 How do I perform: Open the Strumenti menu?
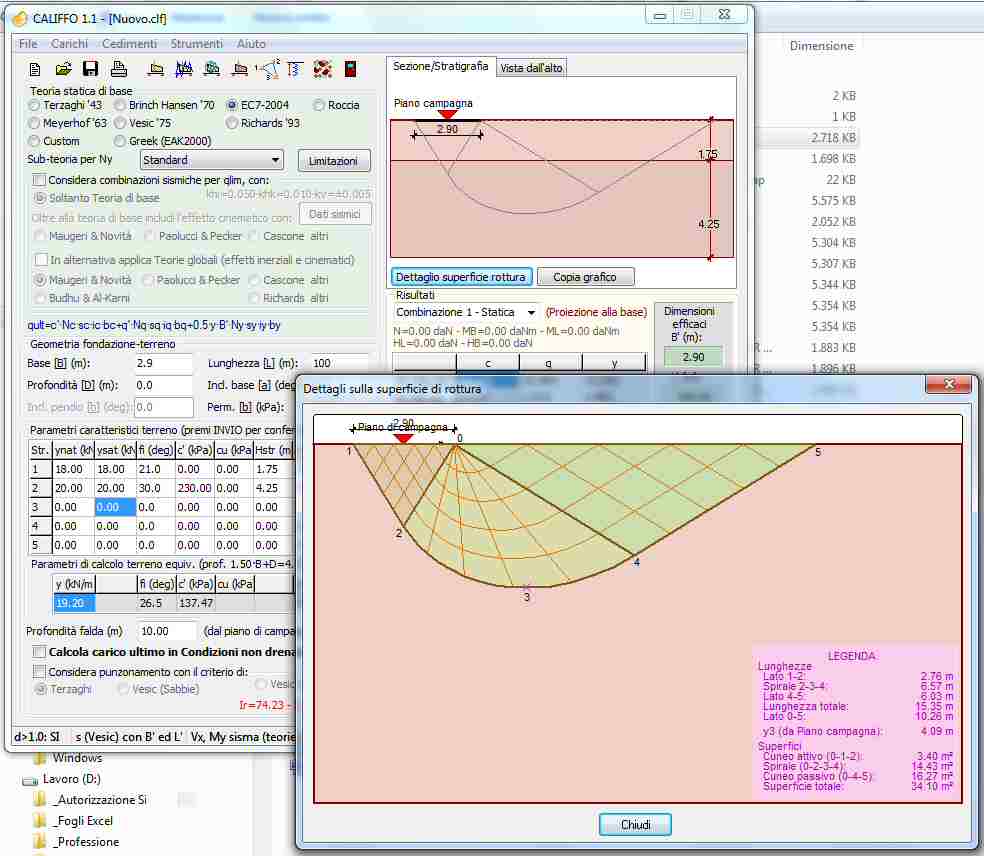196,44
